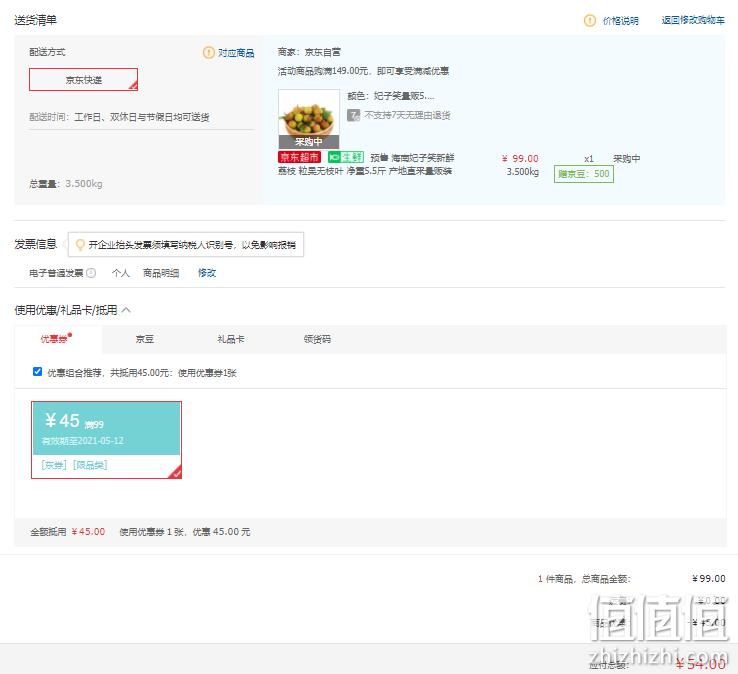This screenshot has height=674, width=738.
Task: Open the lychee product title link
Action: click(366, 164)
